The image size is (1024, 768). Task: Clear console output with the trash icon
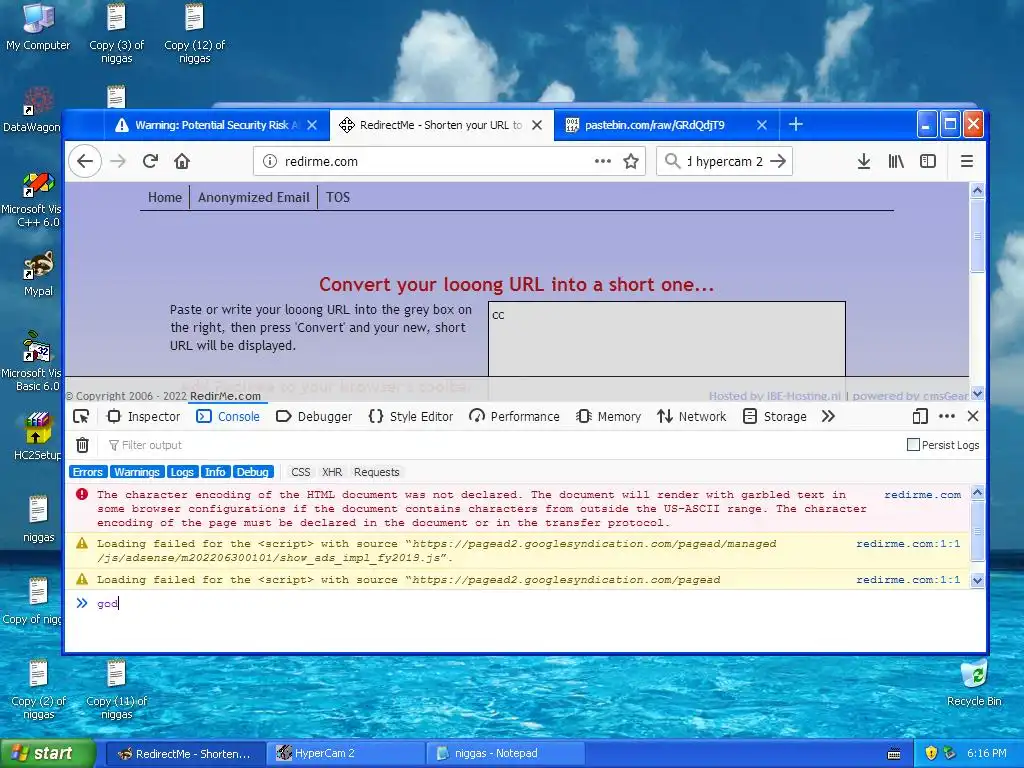point(82,445)
